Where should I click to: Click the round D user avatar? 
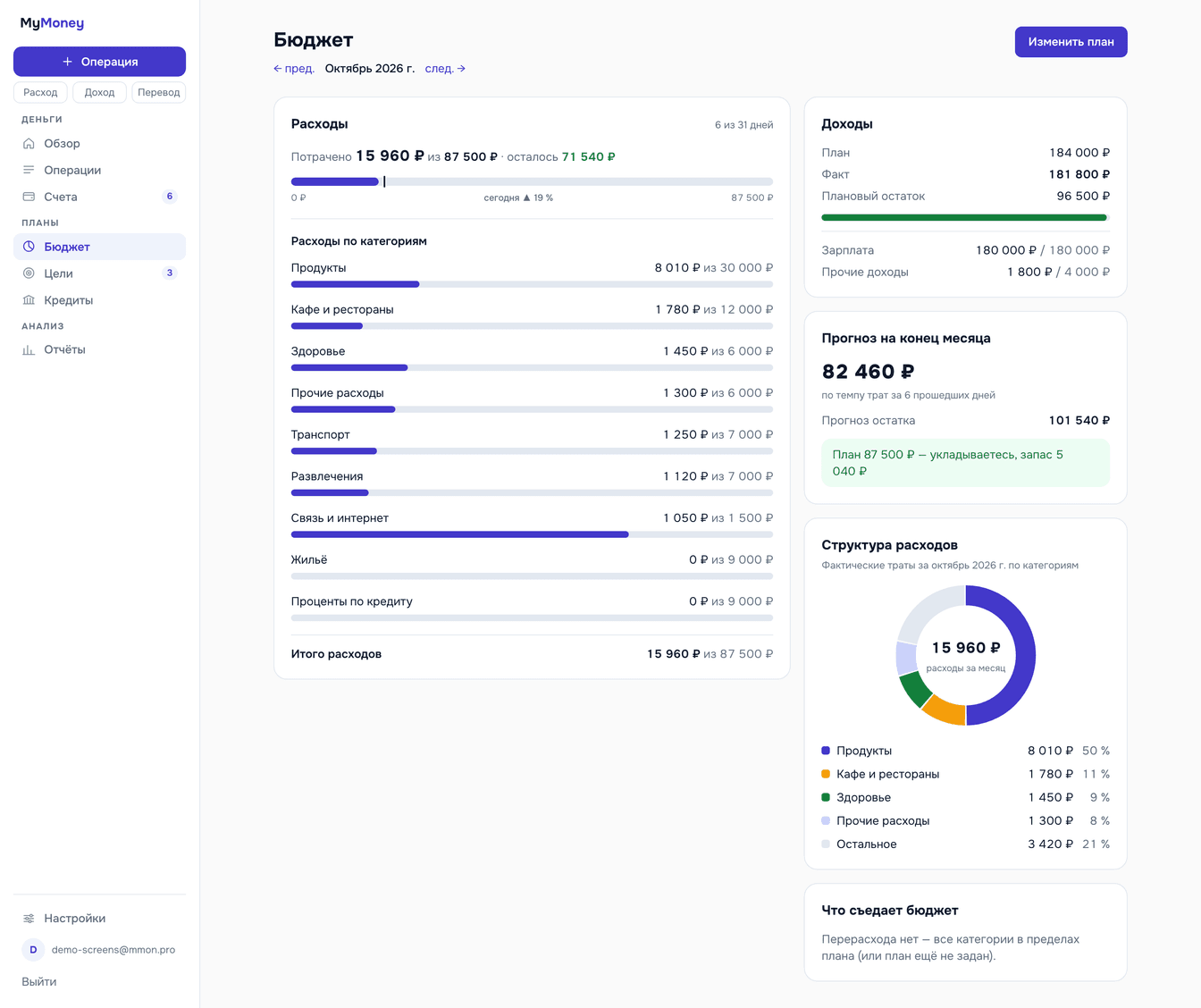33,950
